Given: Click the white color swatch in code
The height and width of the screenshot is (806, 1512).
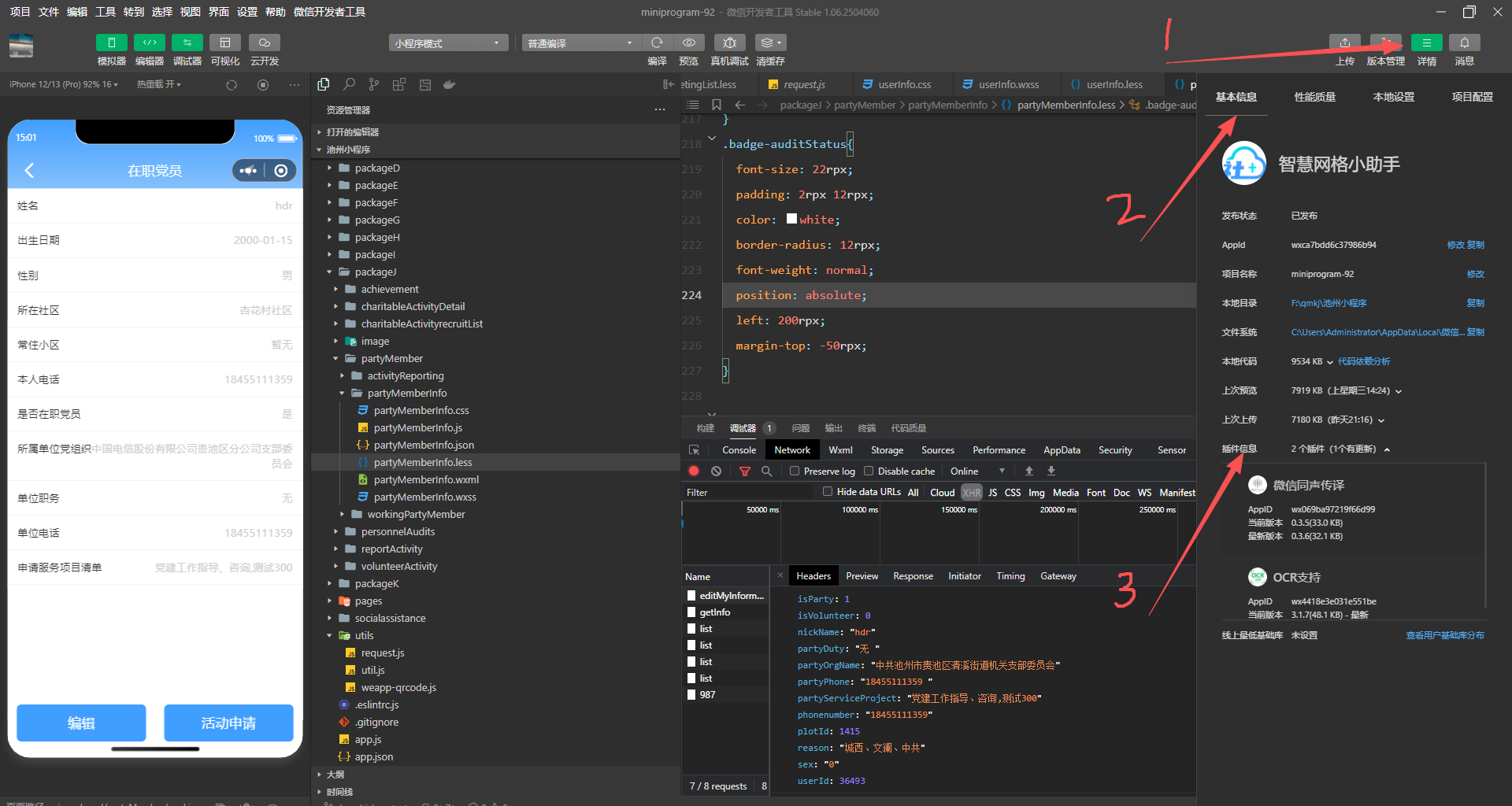Looking at the screenshot, I should point(791,219).
